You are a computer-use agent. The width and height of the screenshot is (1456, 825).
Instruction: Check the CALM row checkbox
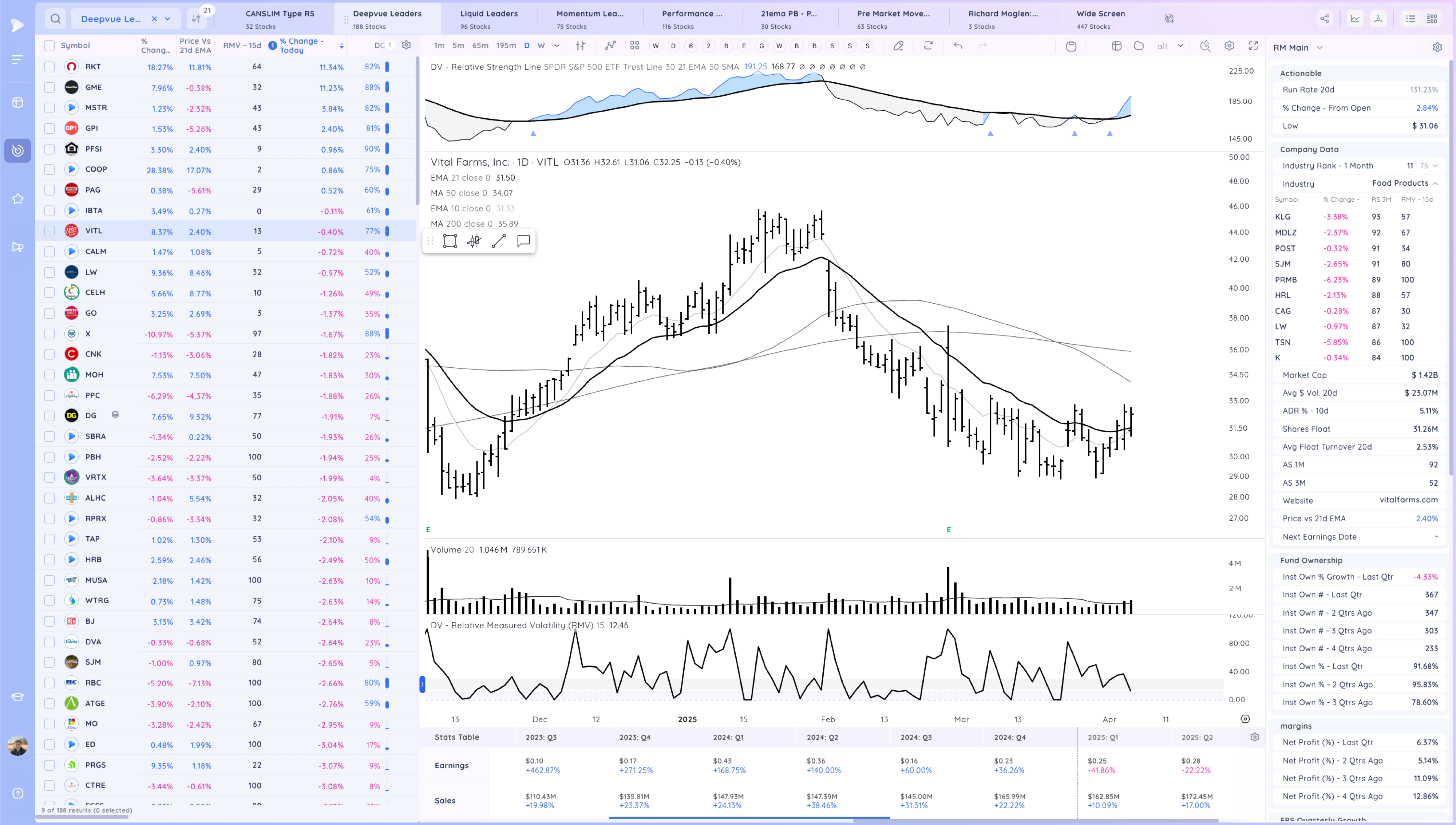pos(49,252)
